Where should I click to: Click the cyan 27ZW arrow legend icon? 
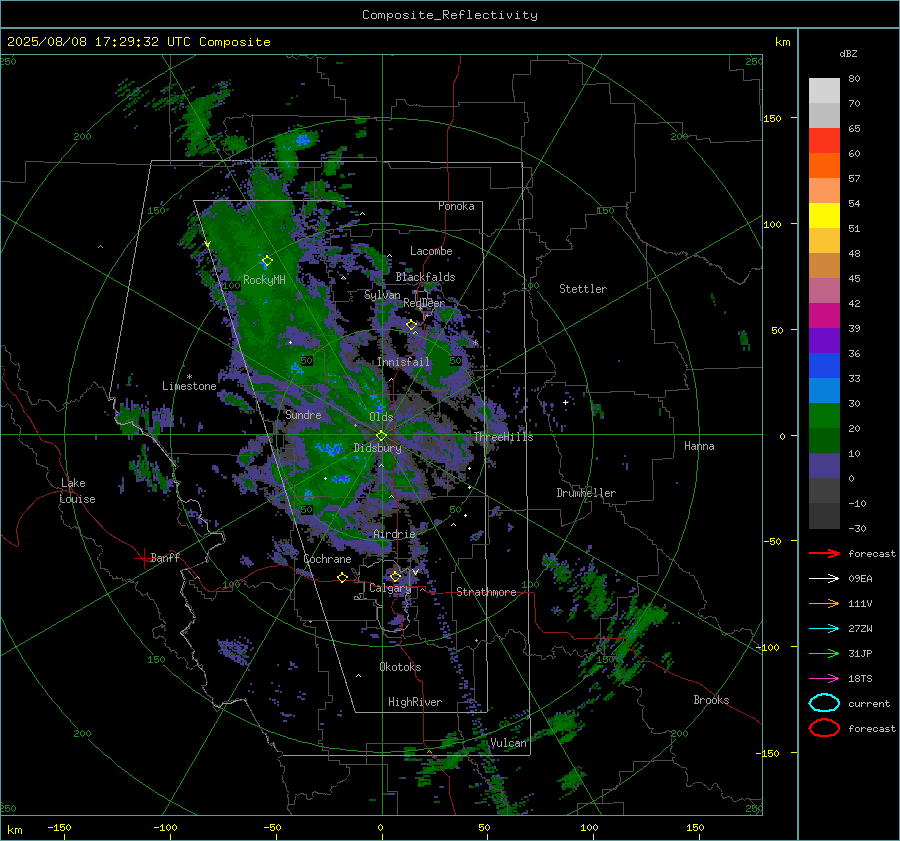pos(824,629)
